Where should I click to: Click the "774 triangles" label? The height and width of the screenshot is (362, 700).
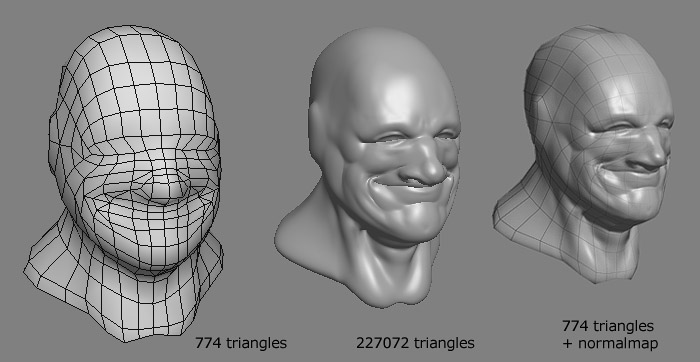(x=241, y=343)
